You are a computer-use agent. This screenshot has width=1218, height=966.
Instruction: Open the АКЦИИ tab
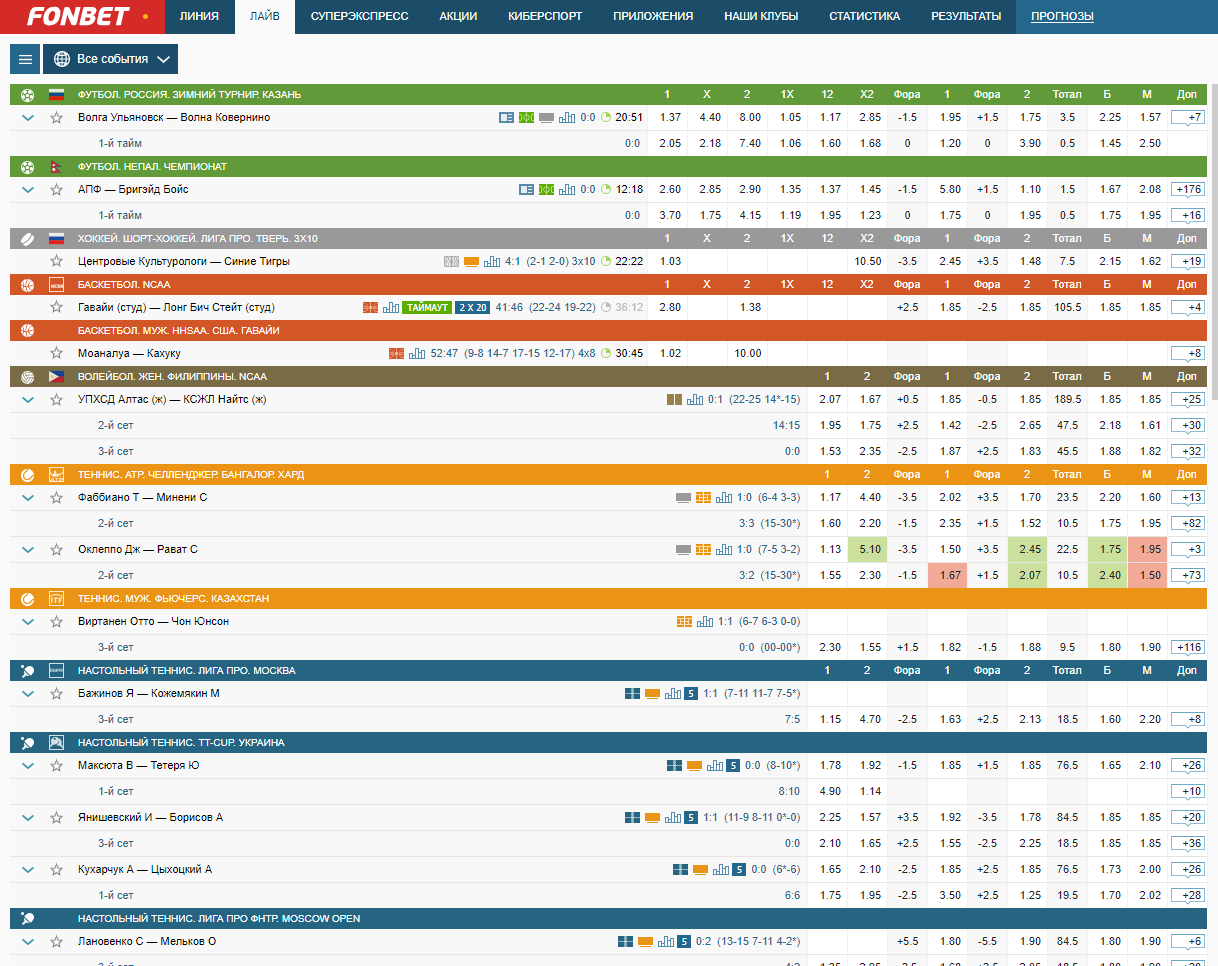coord(458,16)
